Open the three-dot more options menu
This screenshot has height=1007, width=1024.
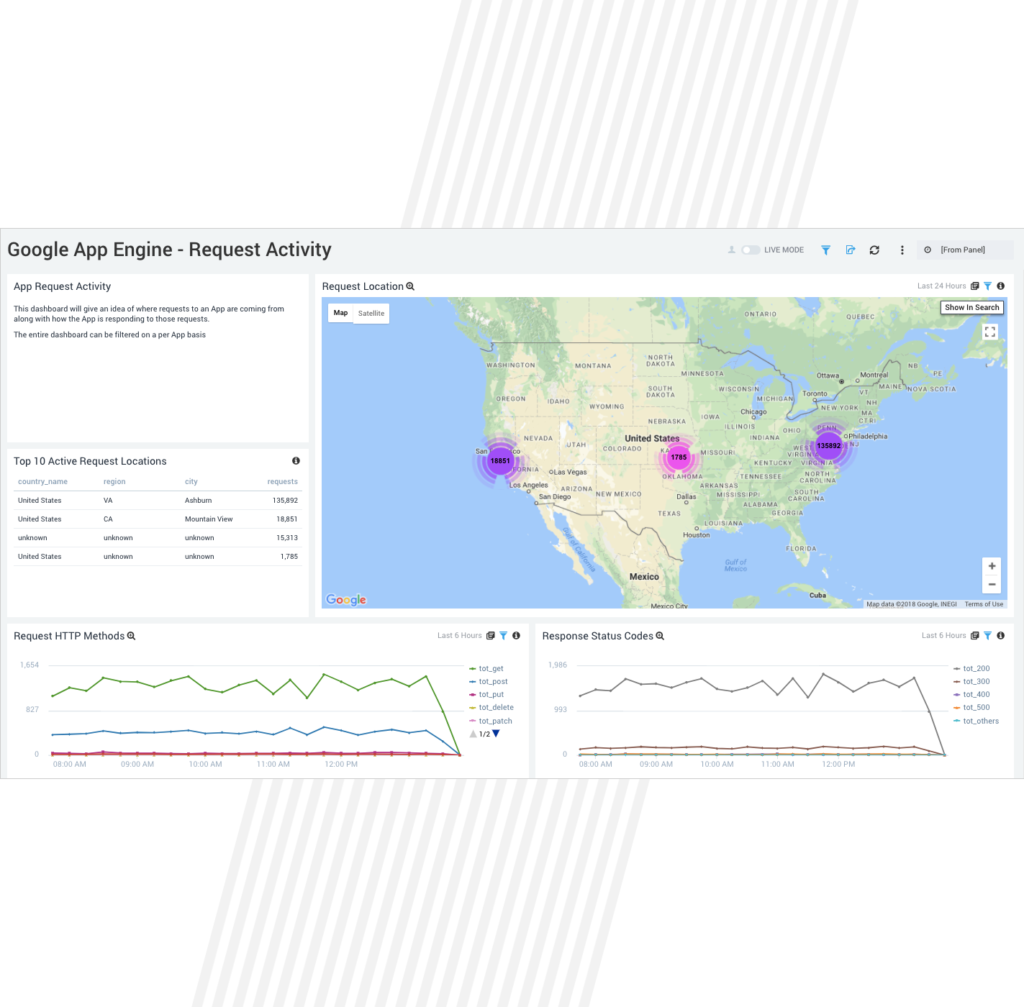(902, 250)
